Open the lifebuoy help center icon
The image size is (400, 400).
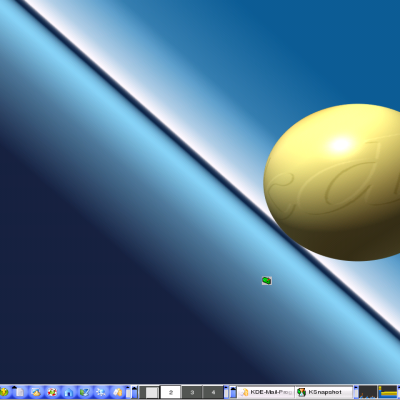(x=52, y=392)
